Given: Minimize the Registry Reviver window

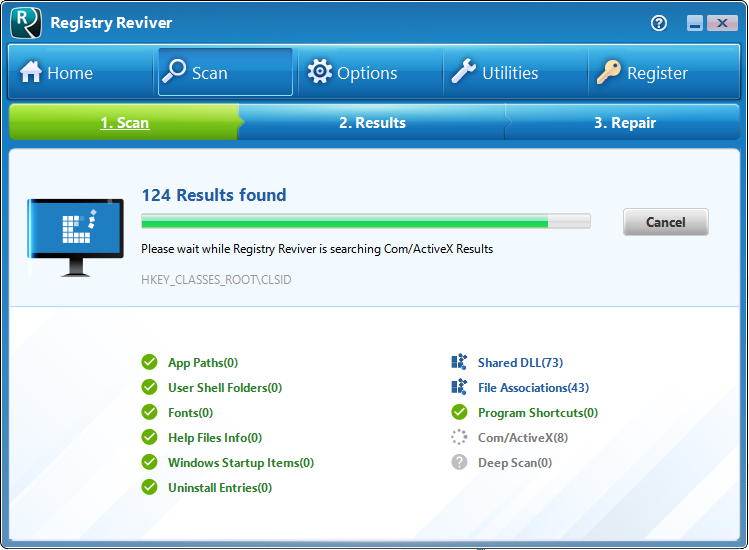Looking at the screenshot, I should [x=695, y=23].
